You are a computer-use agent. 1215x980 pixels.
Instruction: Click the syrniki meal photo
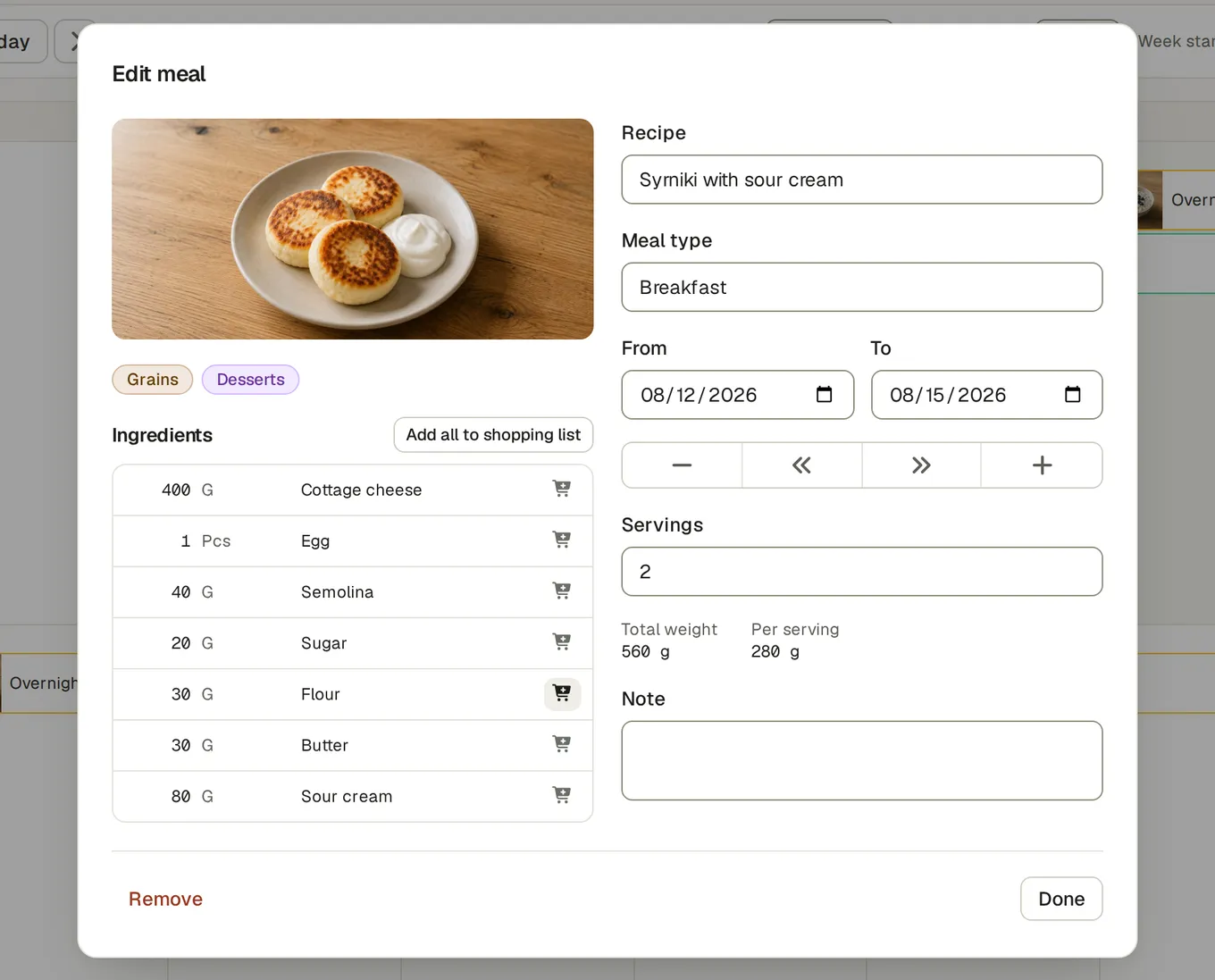pos(353,229)
